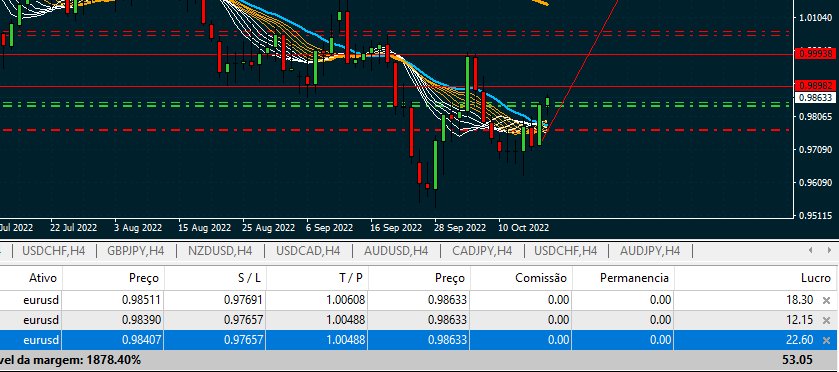Select the open price cell 0.98390

coord(141,320)
